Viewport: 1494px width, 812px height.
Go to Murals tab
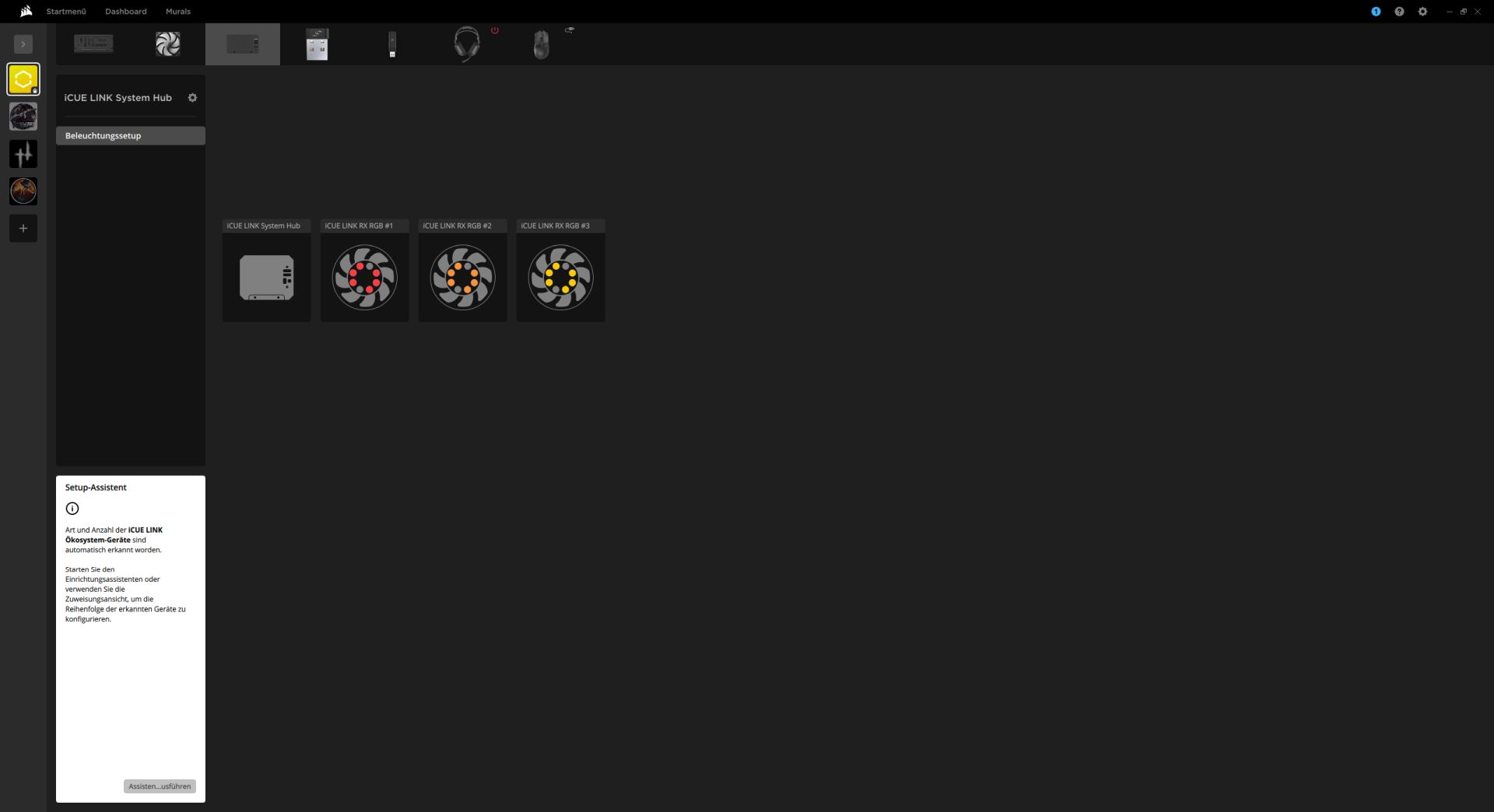pos(178,12)
